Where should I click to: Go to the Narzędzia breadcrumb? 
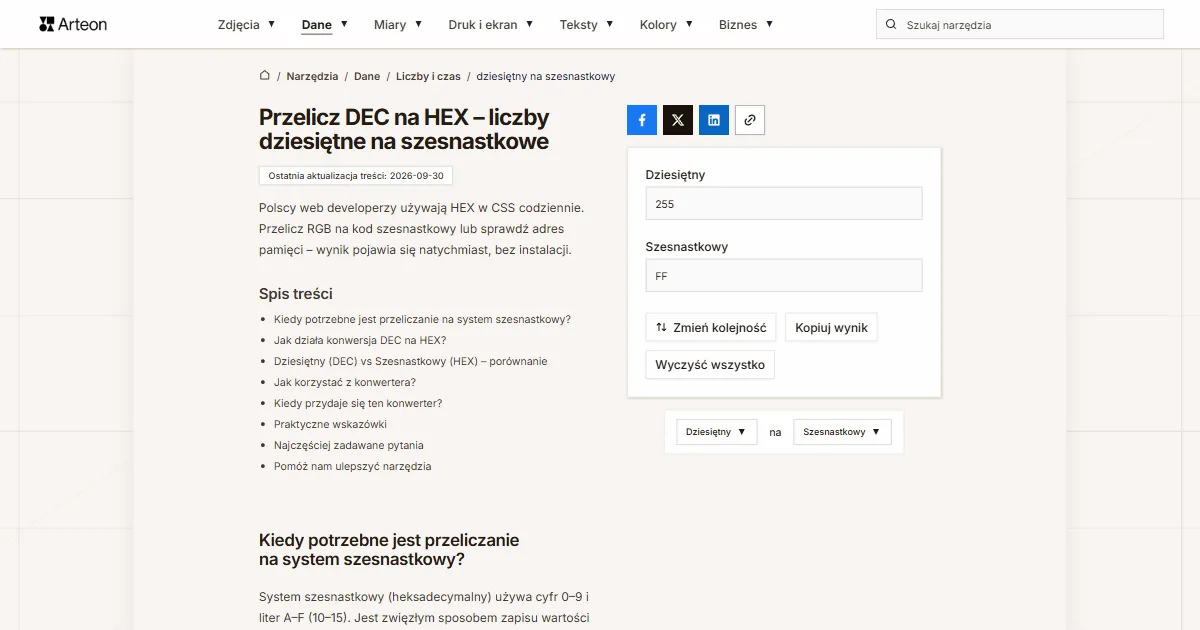coord(312,76)
